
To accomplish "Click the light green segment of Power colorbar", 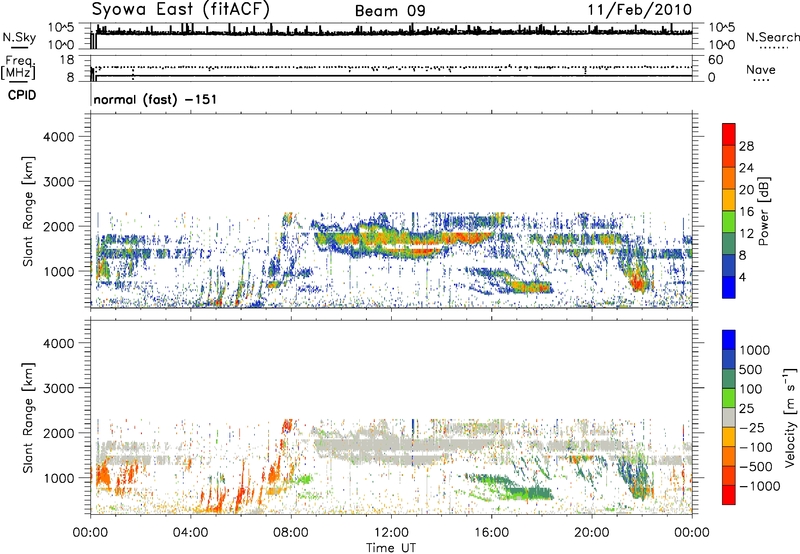I will point(729,222).
